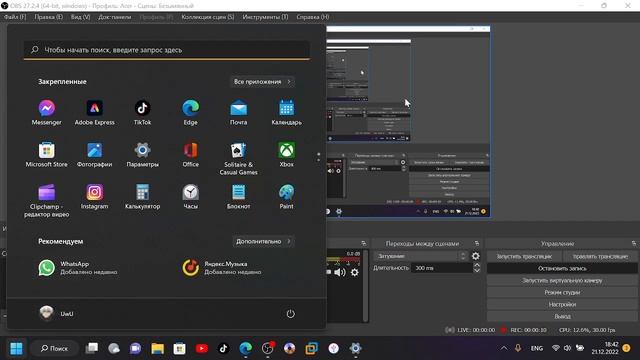The image size is (640, 360).
Task: Open the Правка menu in OBS
Action: 49,17
